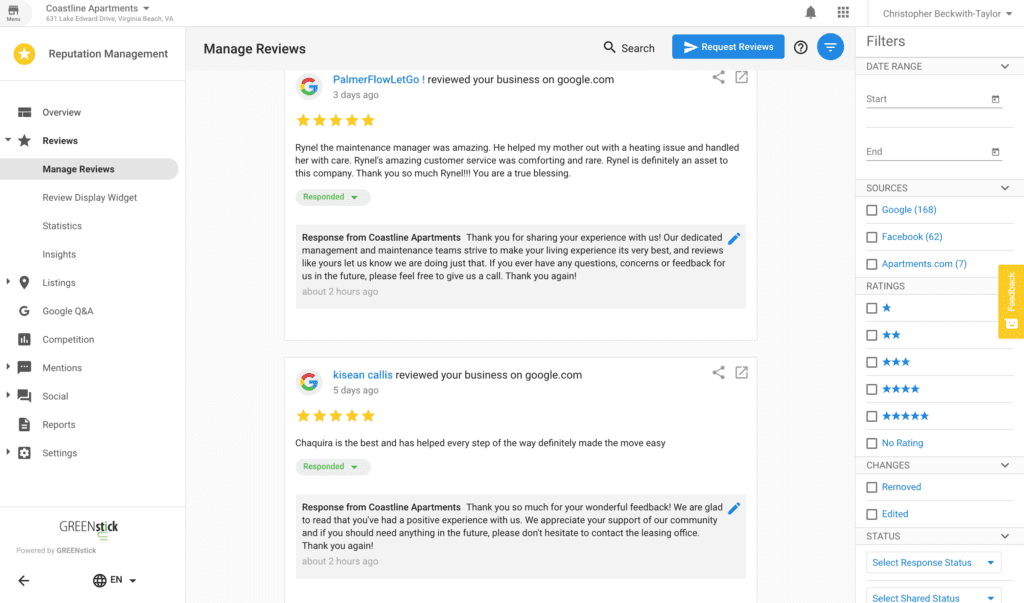Toggle the blue filter icon button
This screenshot has height=603, width=1024.
click(830, 47)
